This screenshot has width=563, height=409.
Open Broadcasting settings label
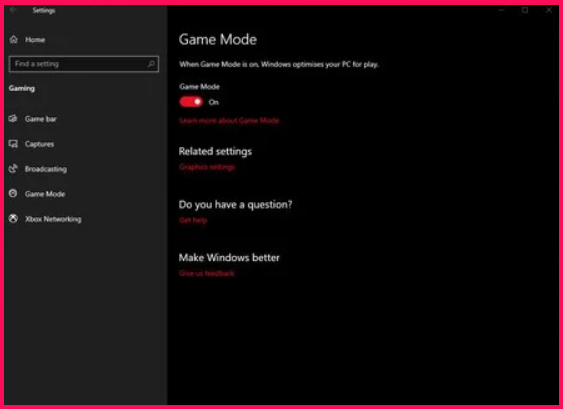tap(46, 169)
